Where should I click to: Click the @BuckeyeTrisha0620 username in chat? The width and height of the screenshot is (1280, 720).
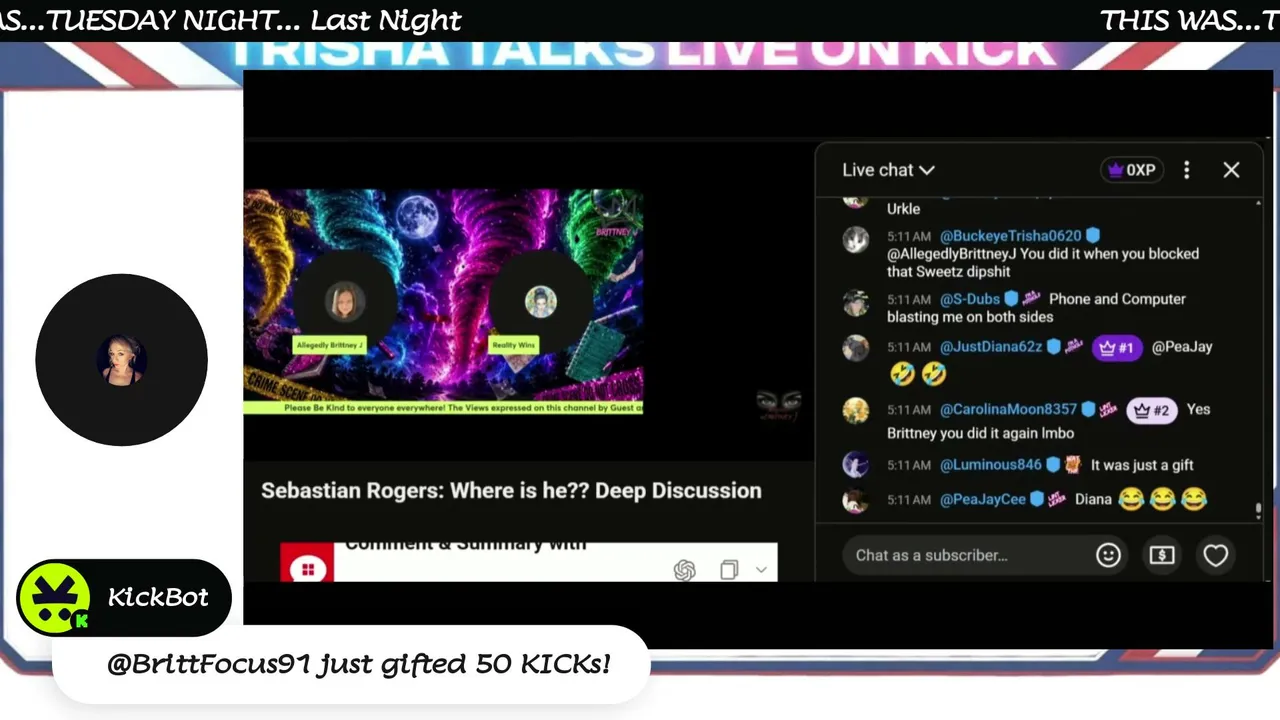click(x=1010, y=236)
